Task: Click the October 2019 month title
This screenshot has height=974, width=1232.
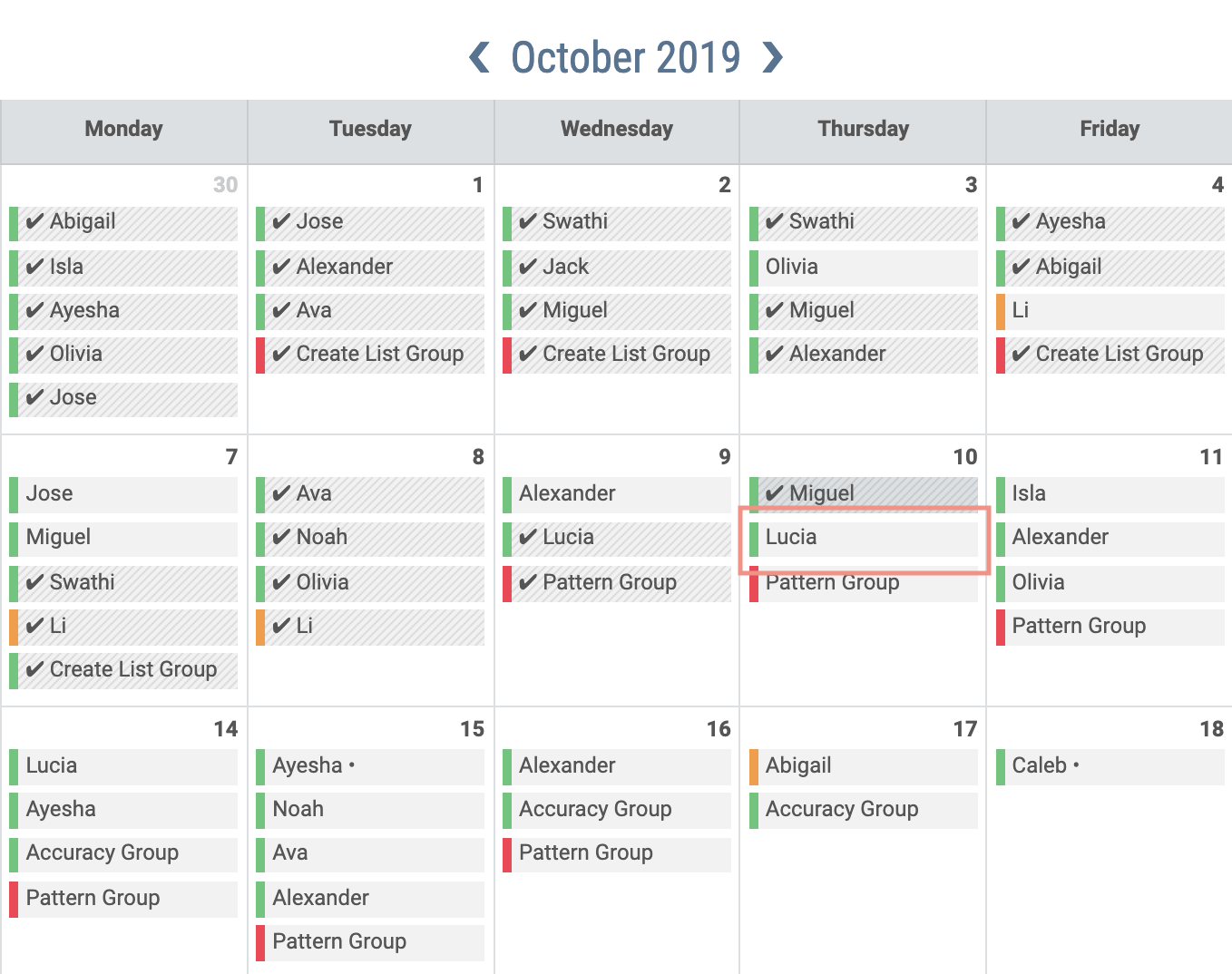Action: (626, 57)
